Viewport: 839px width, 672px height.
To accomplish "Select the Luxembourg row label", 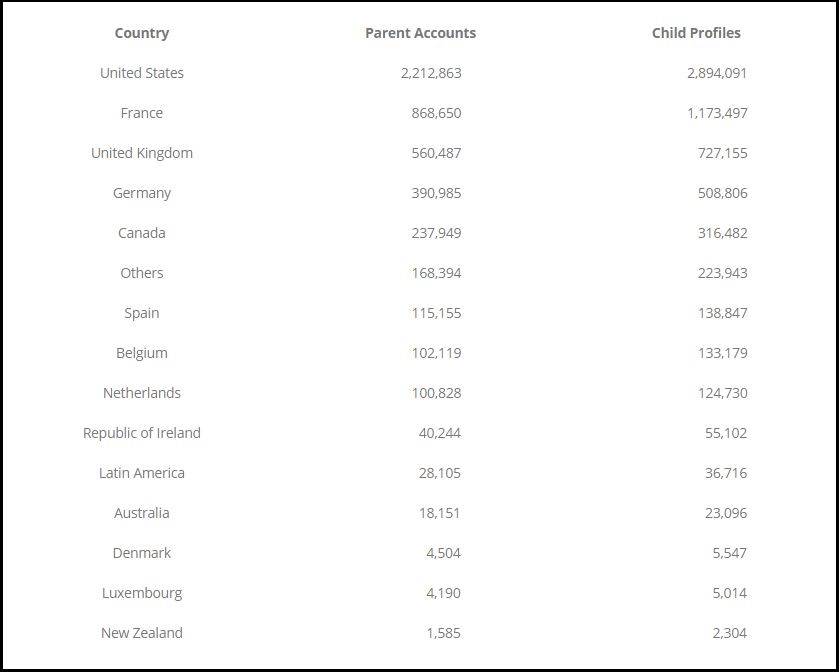I will (x=142, y=593).
